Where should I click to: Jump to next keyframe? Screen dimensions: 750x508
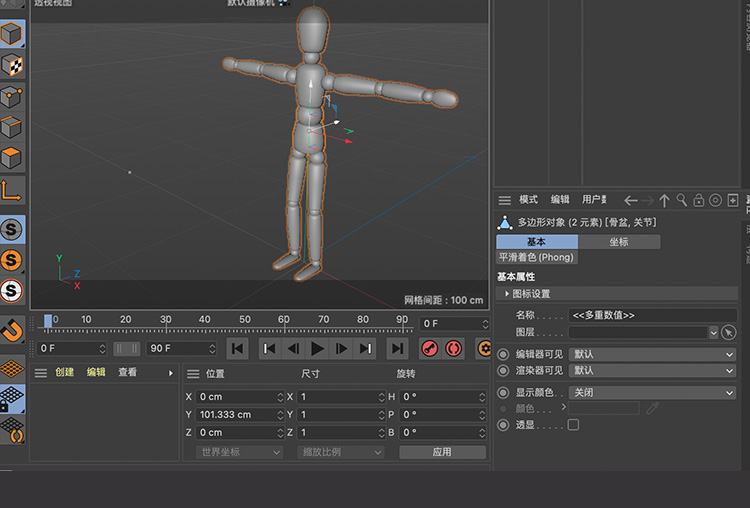point(365,349)
